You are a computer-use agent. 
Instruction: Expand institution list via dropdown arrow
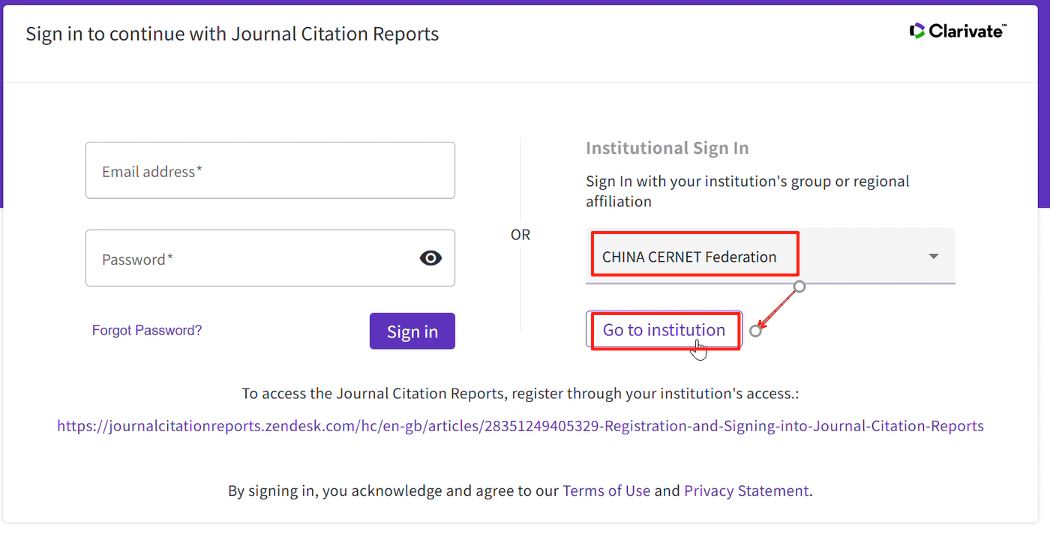pos(933,256)
